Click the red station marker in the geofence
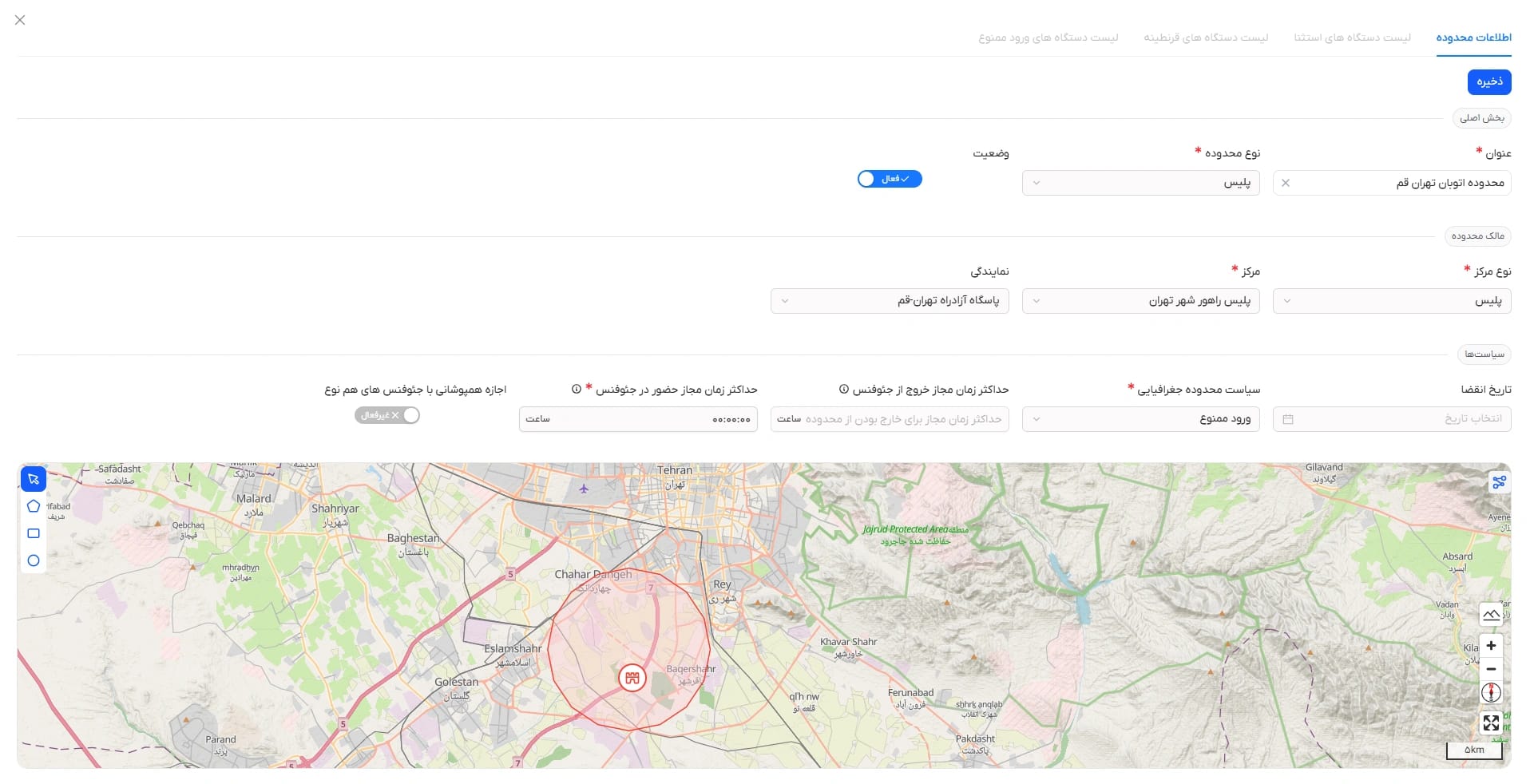 632,678
